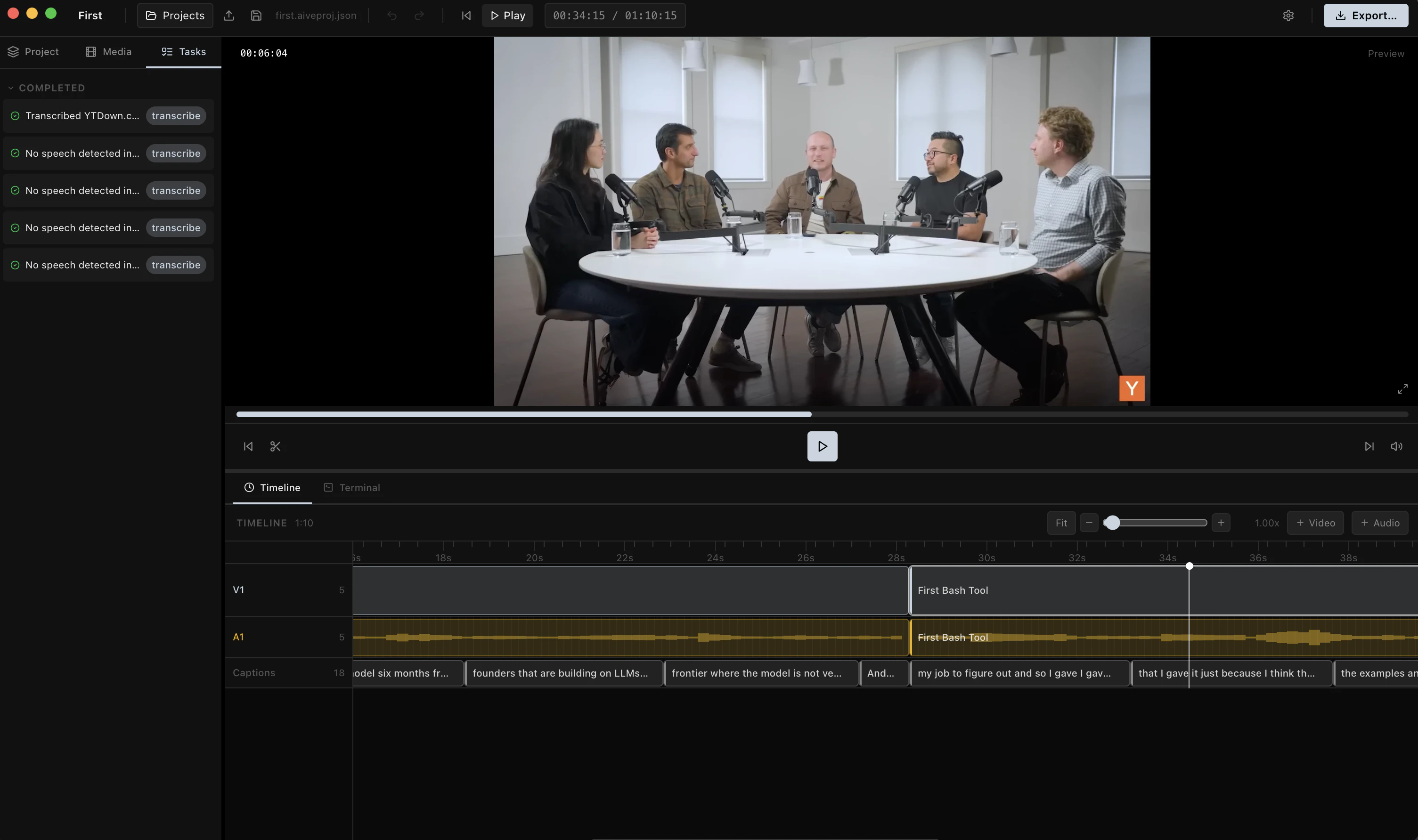Jump to start using top bar icon

[x=466, y=16]
